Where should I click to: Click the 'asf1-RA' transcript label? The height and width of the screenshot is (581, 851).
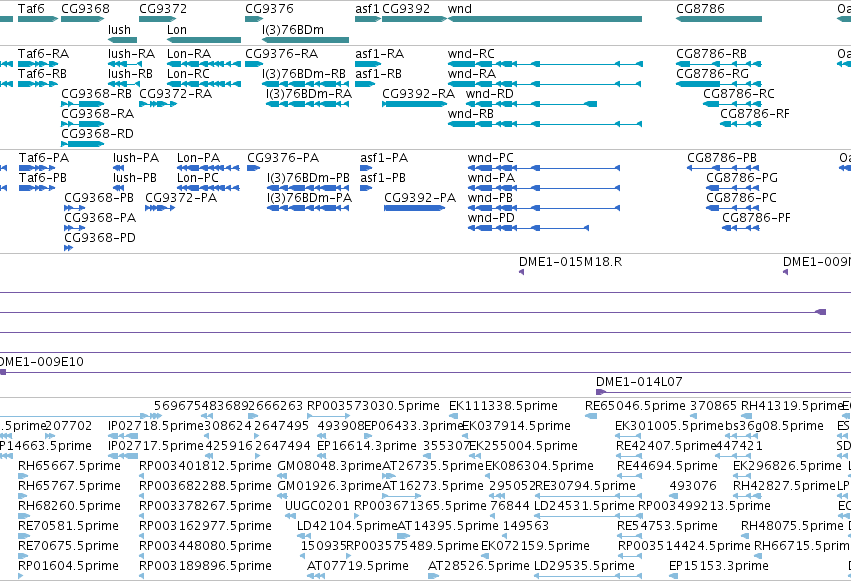pyautogui.click(x=379, y=54)
